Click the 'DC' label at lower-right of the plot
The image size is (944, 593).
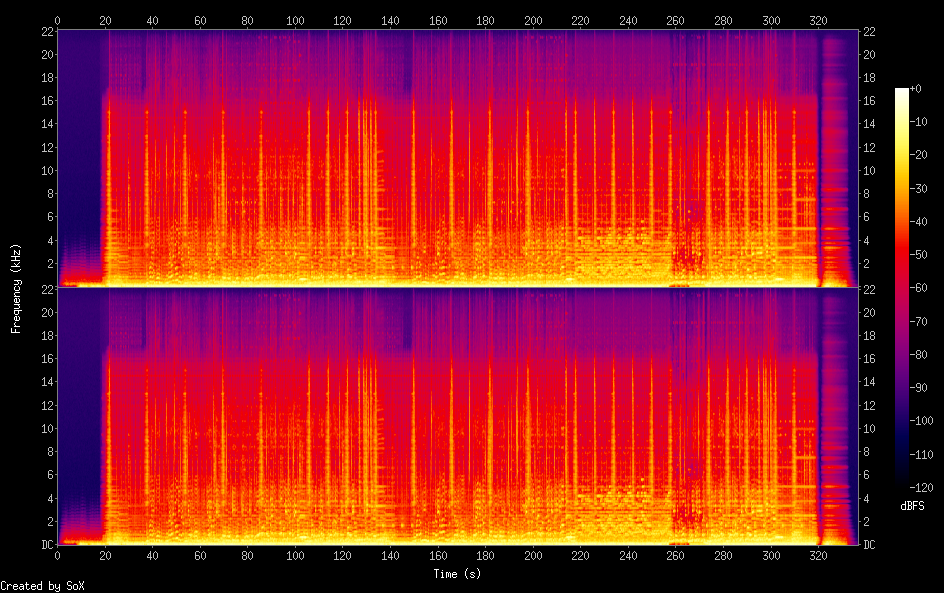[869, 545]
